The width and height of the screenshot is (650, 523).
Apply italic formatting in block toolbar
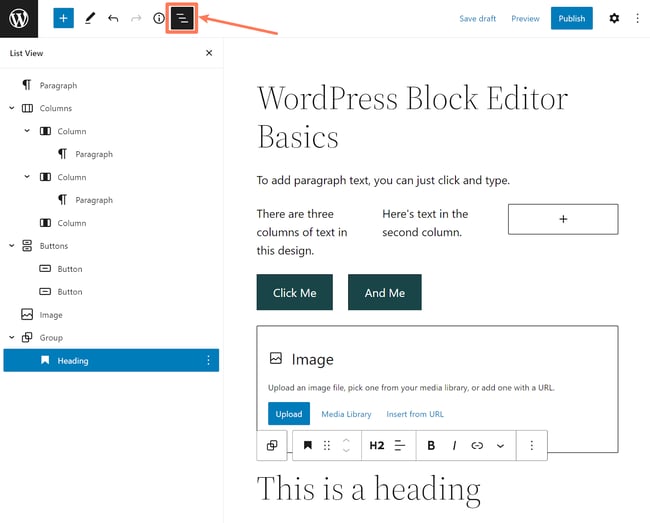point(454,445)
